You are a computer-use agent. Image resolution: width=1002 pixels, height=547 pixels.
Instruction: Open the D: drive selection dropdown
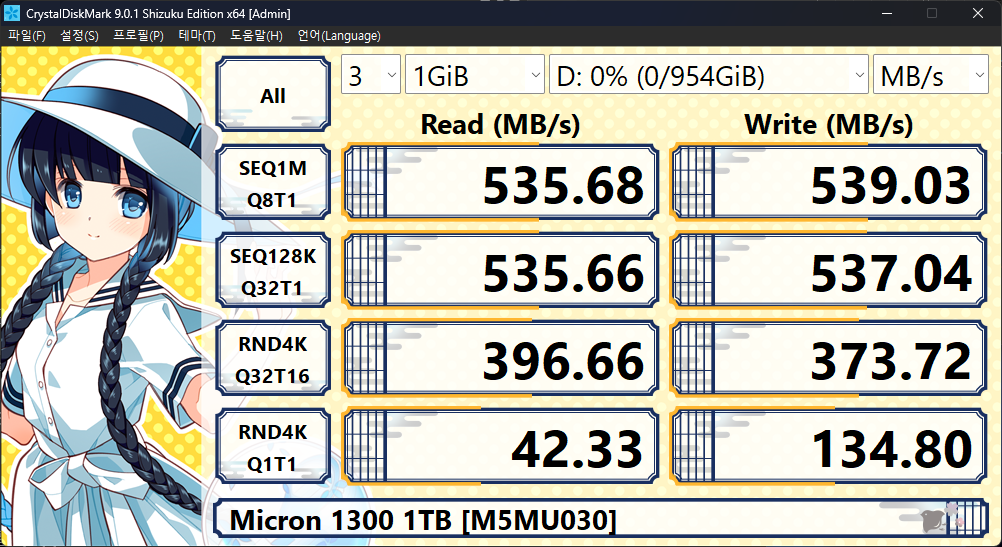[x=708, y=76]
